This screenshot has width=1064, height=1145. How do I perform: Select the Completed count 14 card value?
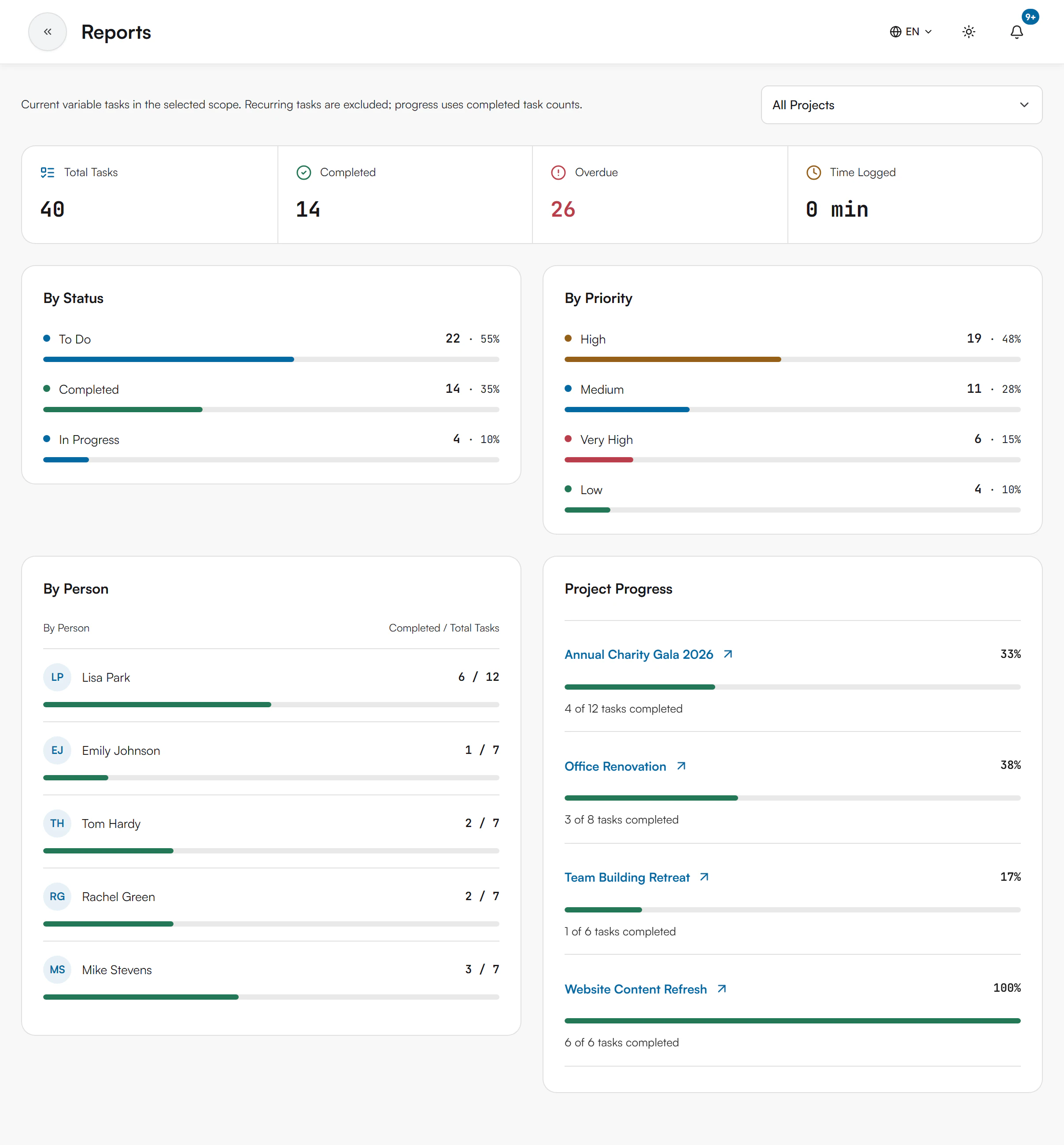(308, 209)
